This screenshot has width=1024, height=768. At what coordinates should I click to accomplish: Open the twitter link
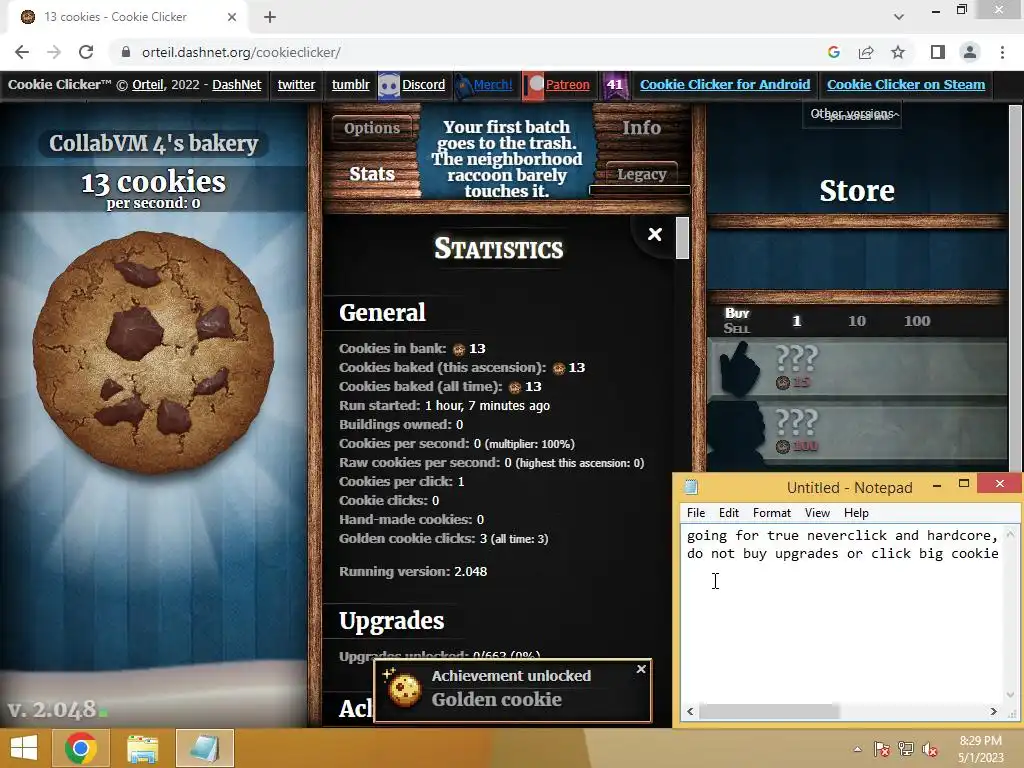pos(296,85)
